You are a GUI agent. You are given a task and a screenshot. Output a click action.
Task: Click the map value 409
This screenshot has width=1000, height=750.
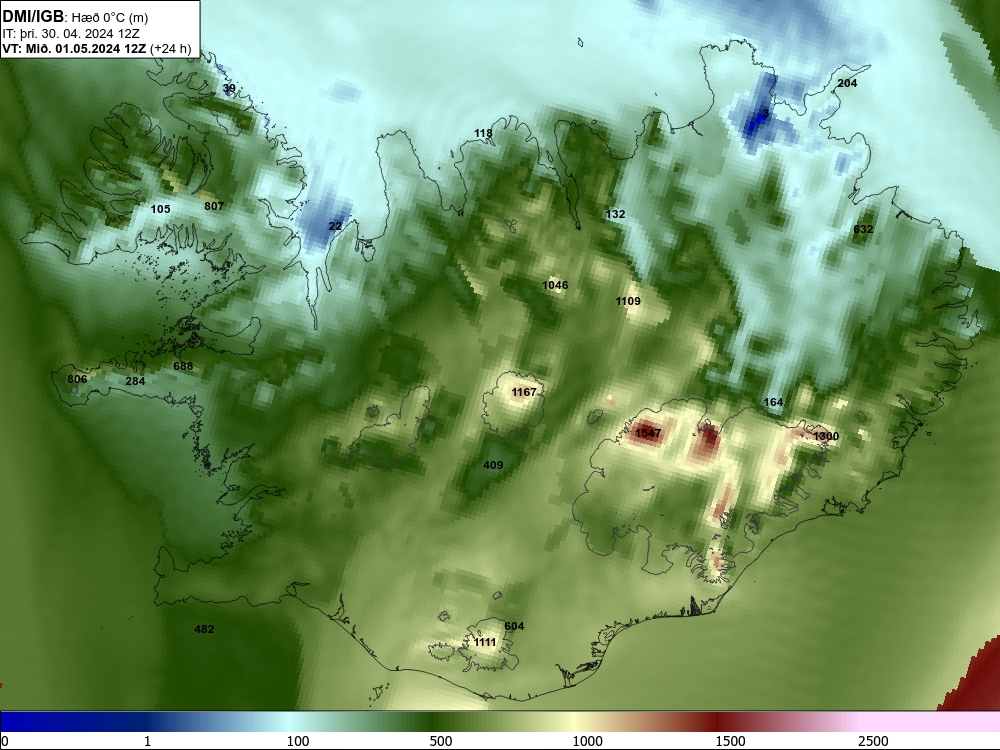point(493,466)
